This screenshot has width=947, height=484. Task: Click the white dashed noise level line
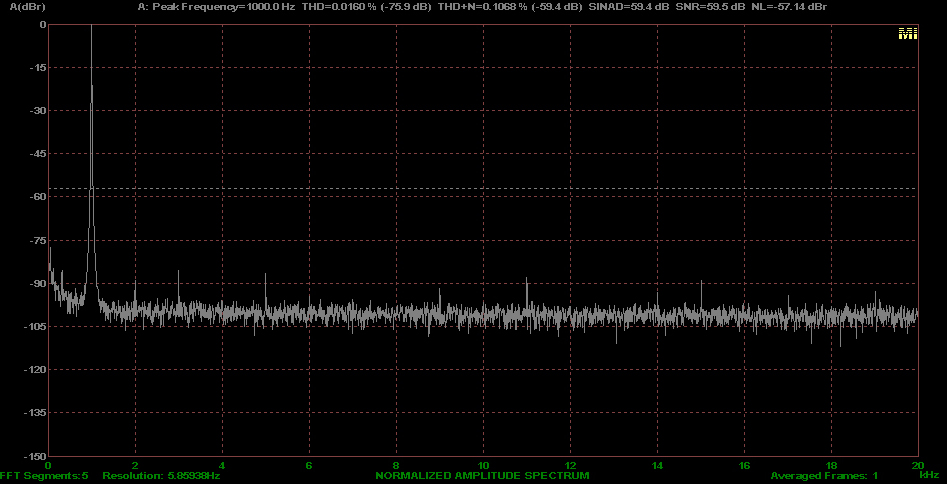tap(483, 189)
